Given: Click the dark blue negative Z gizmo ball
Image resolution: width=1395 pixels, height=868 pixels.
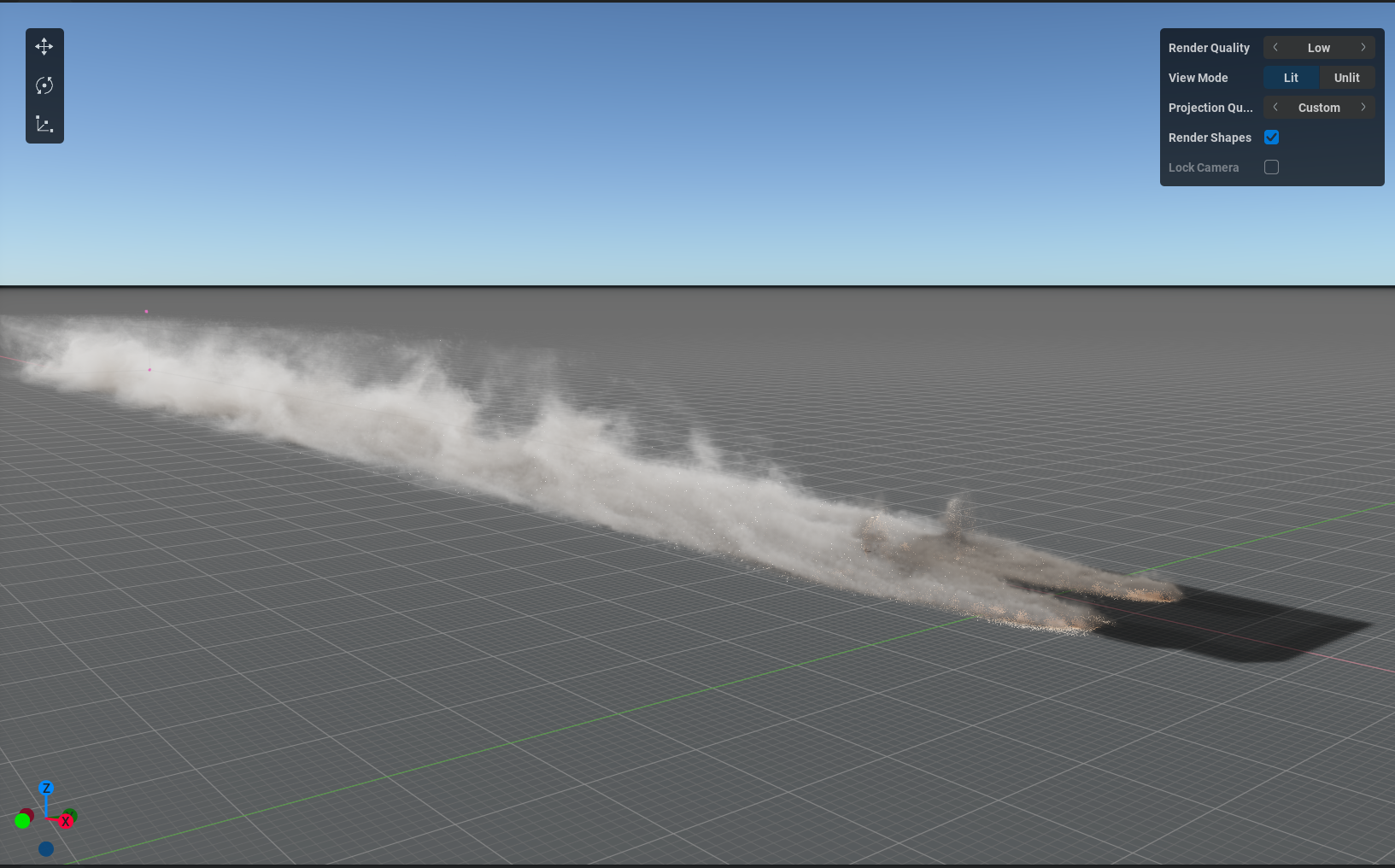Looking at the screenshot, I should click(46, 849).
